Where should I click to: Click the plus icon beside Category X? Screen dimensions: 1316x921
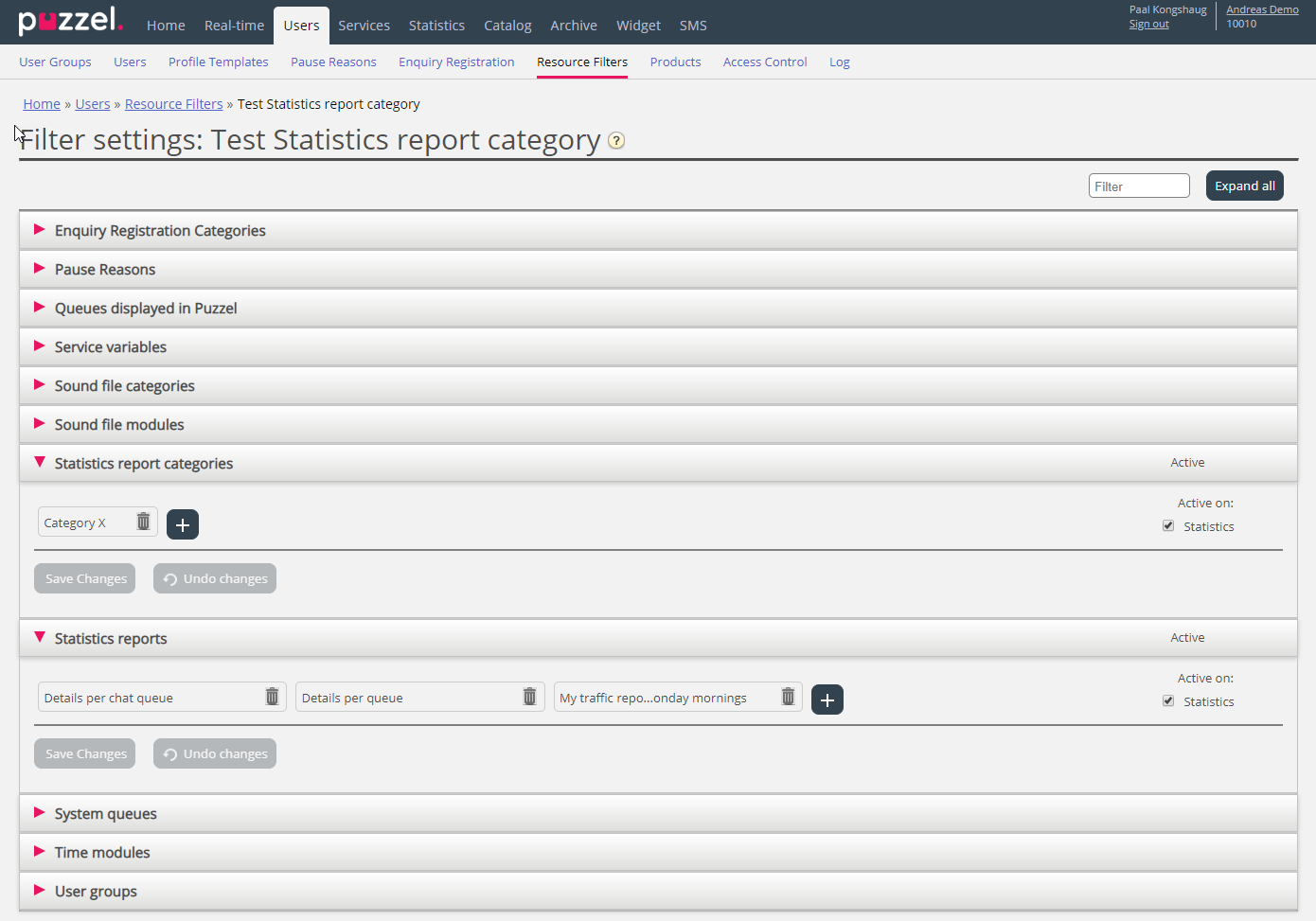tap(183, 524)
